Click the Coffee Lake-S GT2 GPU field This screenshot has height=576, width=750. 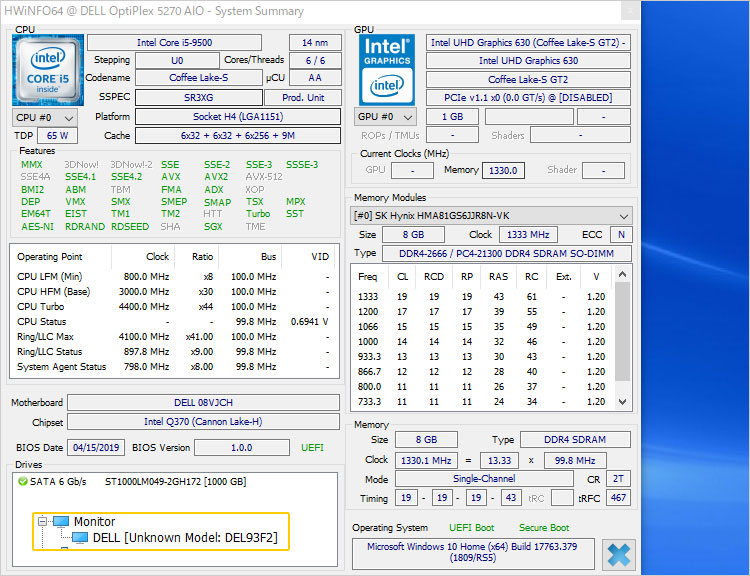pyautogui.click(x=529, y=79)
